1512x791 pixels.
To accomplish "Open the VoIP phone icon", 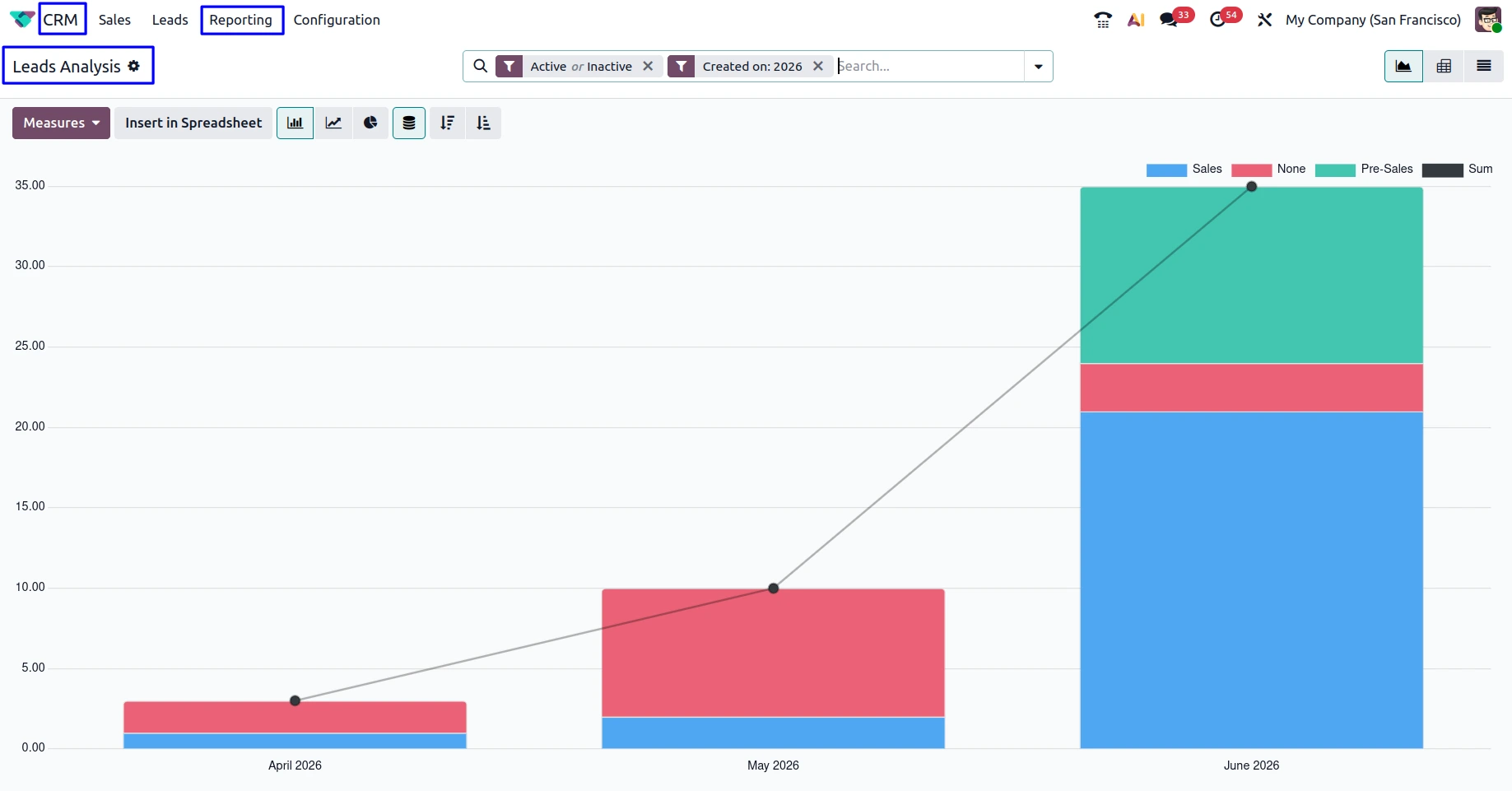I will tap(1103, 20).
